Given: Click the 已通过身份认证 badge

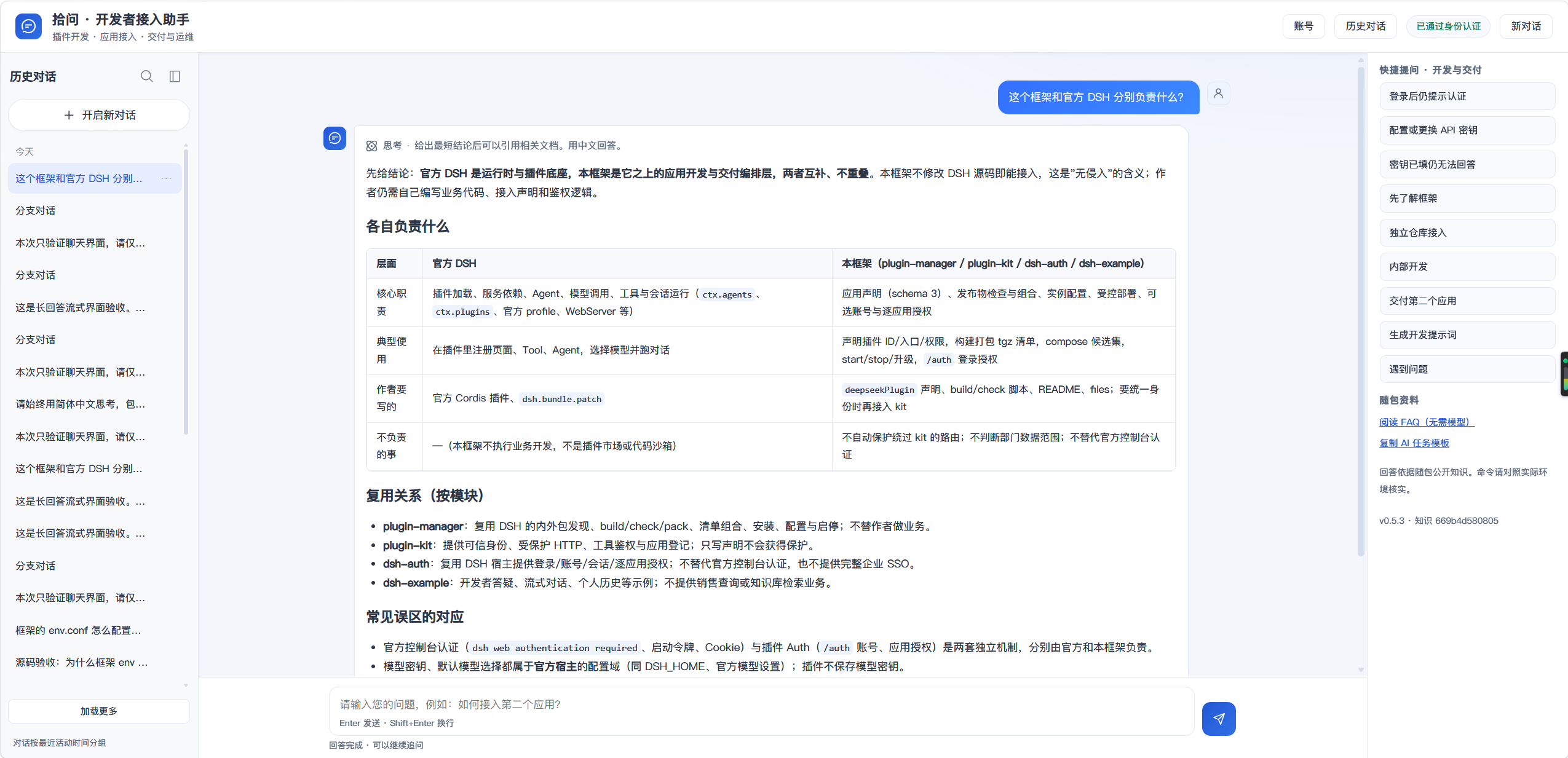Looking at the screenshot, I should click(1448, 26).
